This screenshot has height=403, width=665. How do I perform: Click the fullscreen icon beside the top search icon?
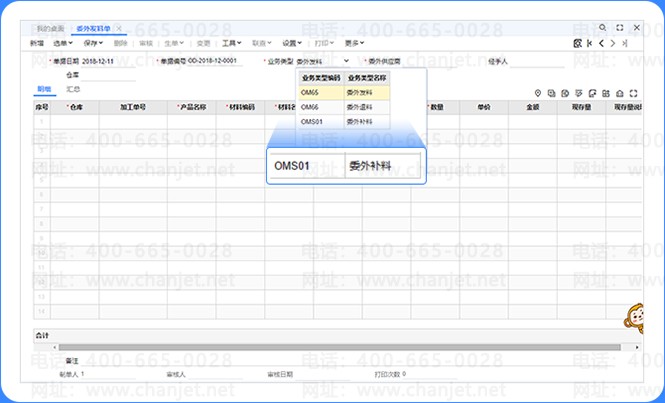[x=620, y=28]
